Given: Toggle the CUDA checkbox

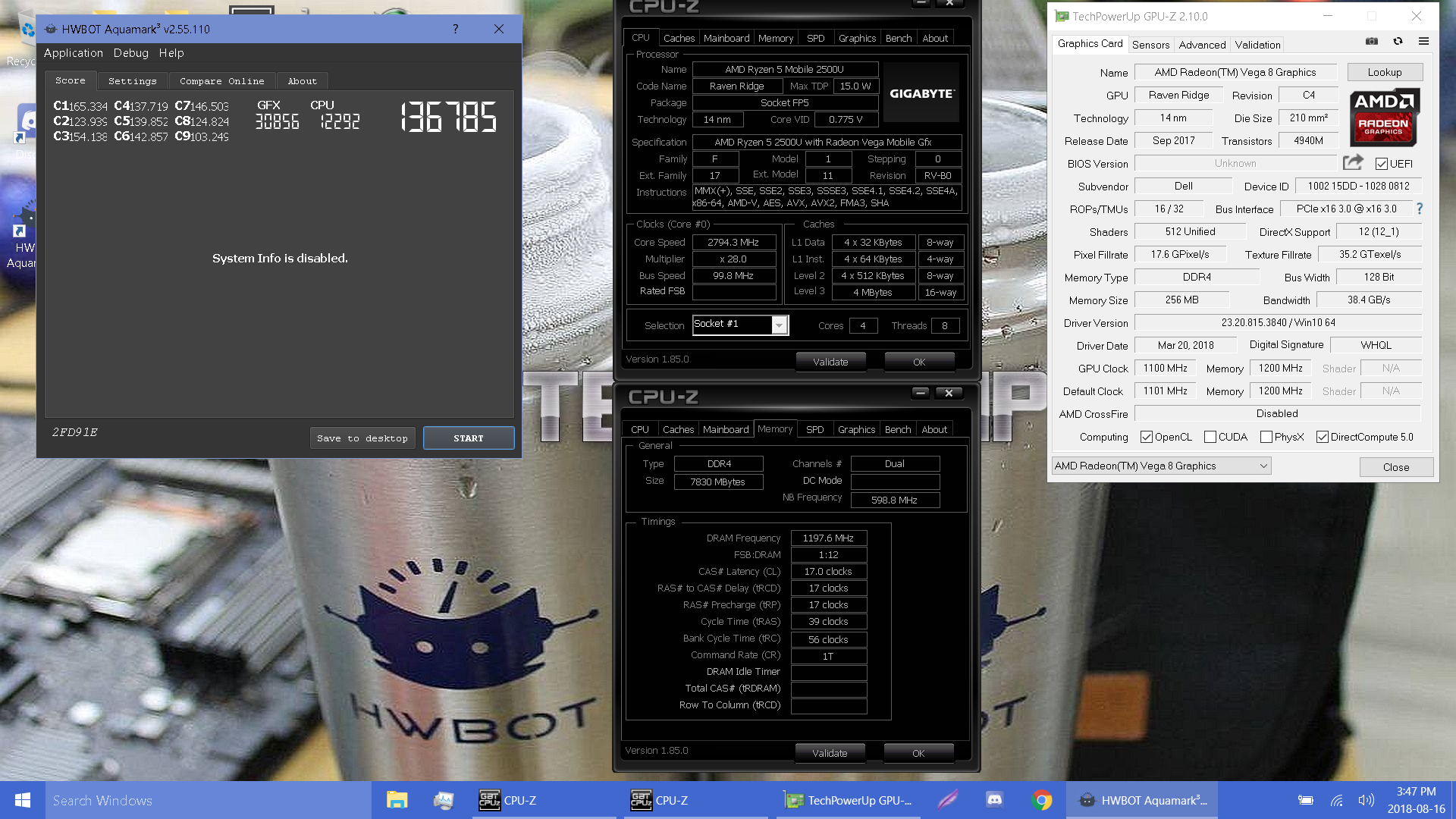Looking at the screenshot, I should point(1210,437).
